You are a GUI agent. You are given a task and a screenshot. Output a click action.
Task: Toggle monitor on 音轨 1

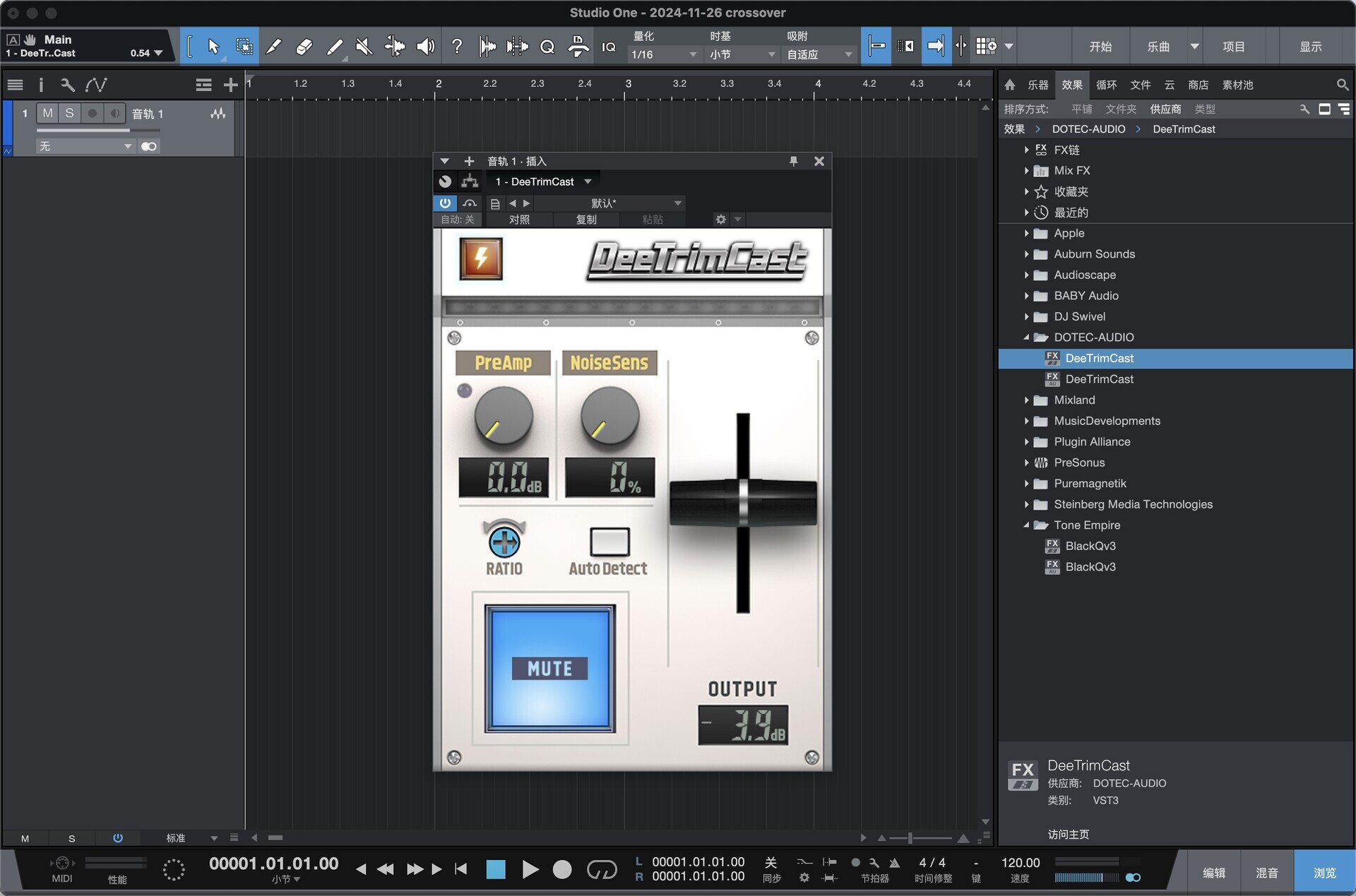coord(114,113)
